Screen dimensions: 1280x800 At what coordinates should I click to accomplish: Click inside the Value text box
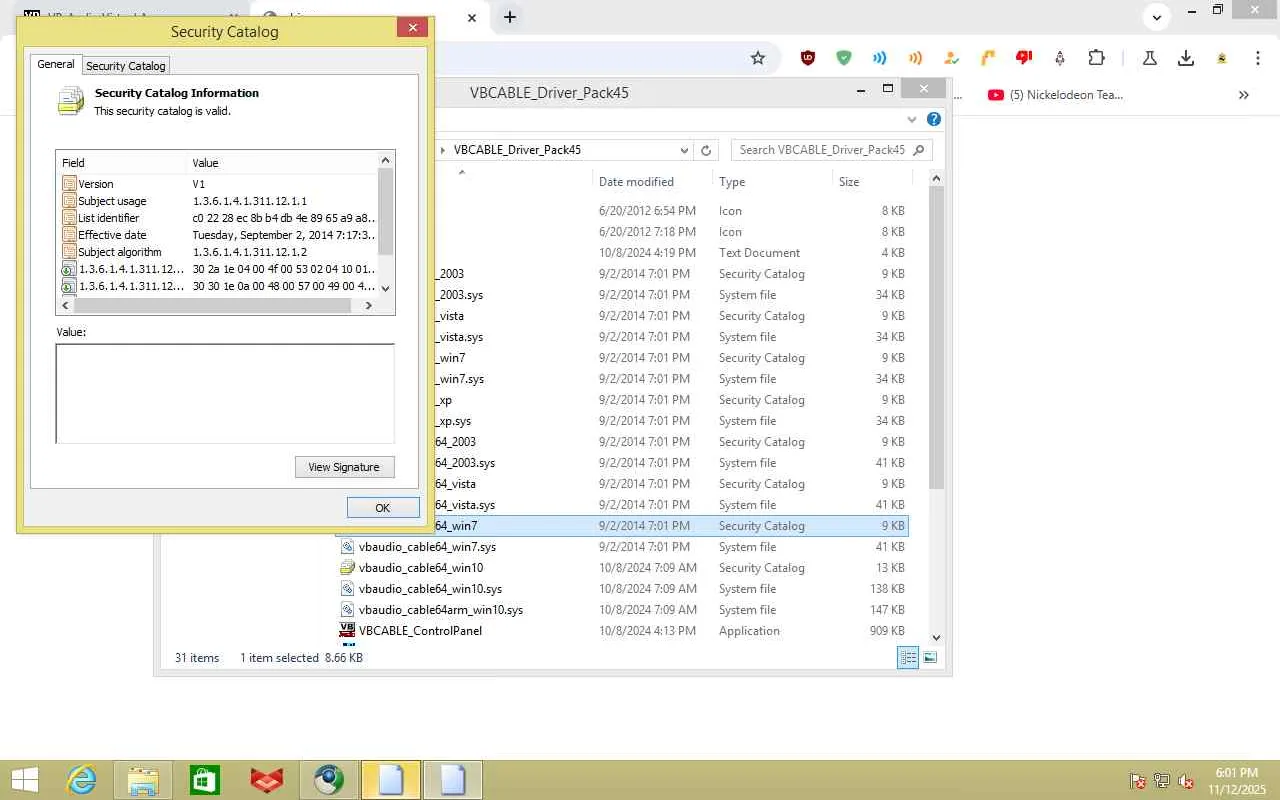[225, 393]
